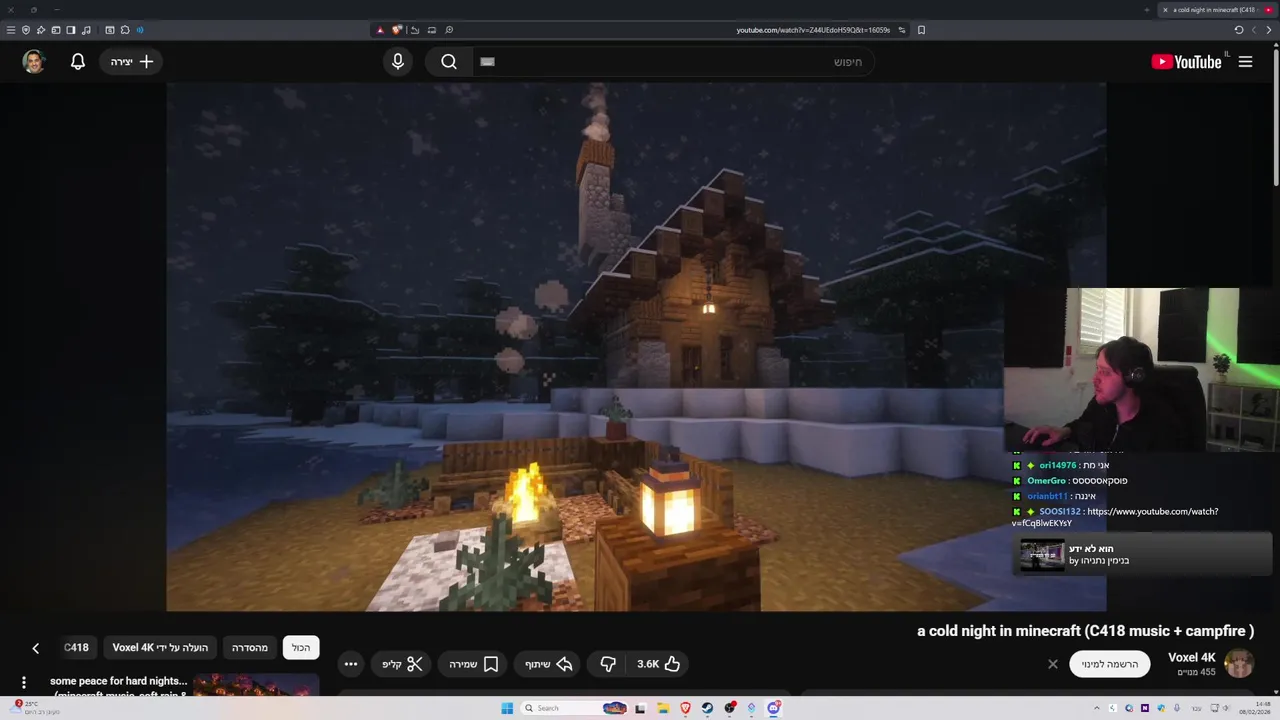The height and width of the screenshot is (720, 1280).
Task: Select 'הועלה על ידי Voxel 4K' chip
Action: click(160, 648)
